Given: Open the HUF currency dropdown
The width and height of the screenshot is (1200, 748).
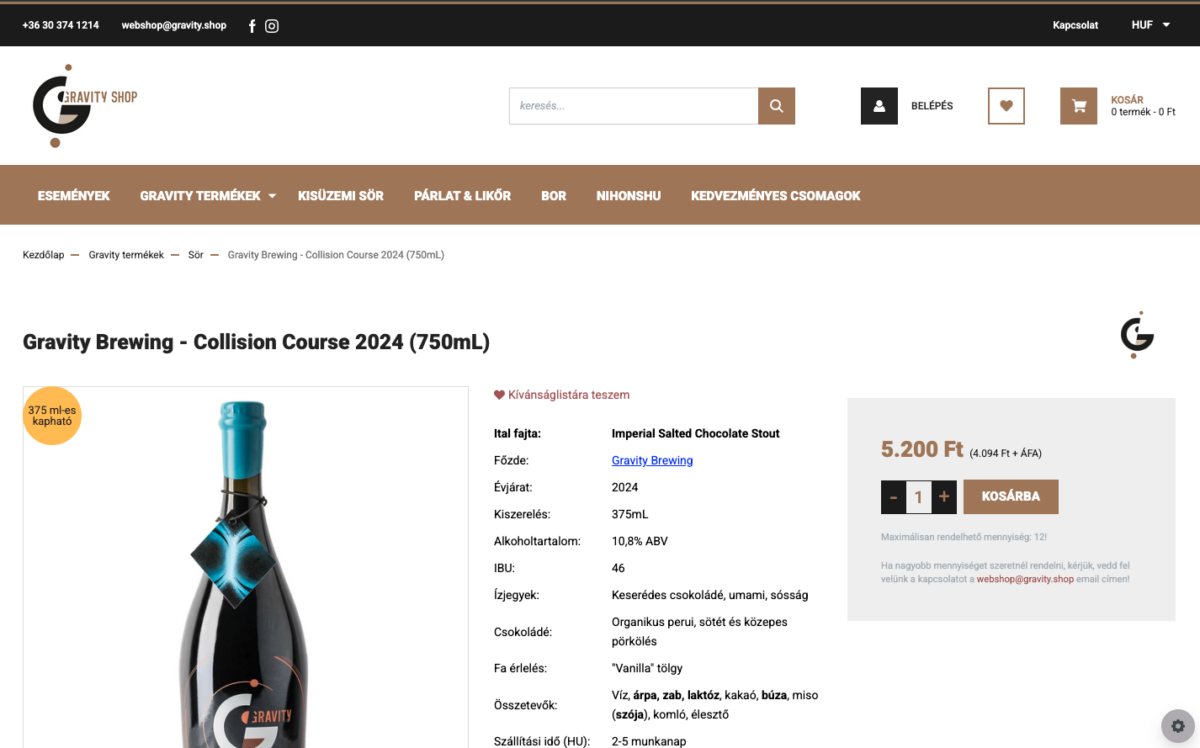Looking at the screenshot, I should click(x=1150, y=25).
